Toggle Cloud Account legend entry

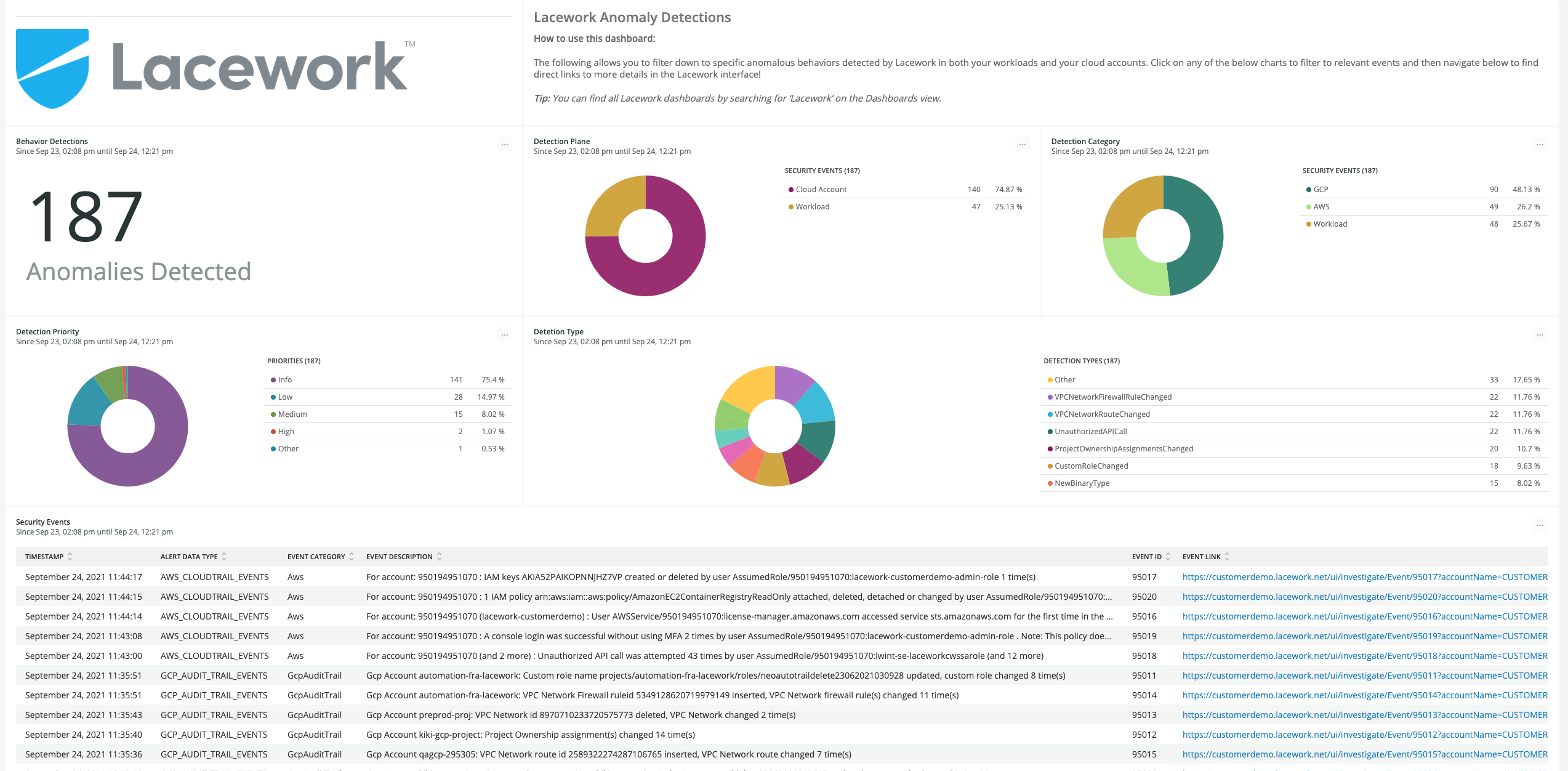(821, 190)
